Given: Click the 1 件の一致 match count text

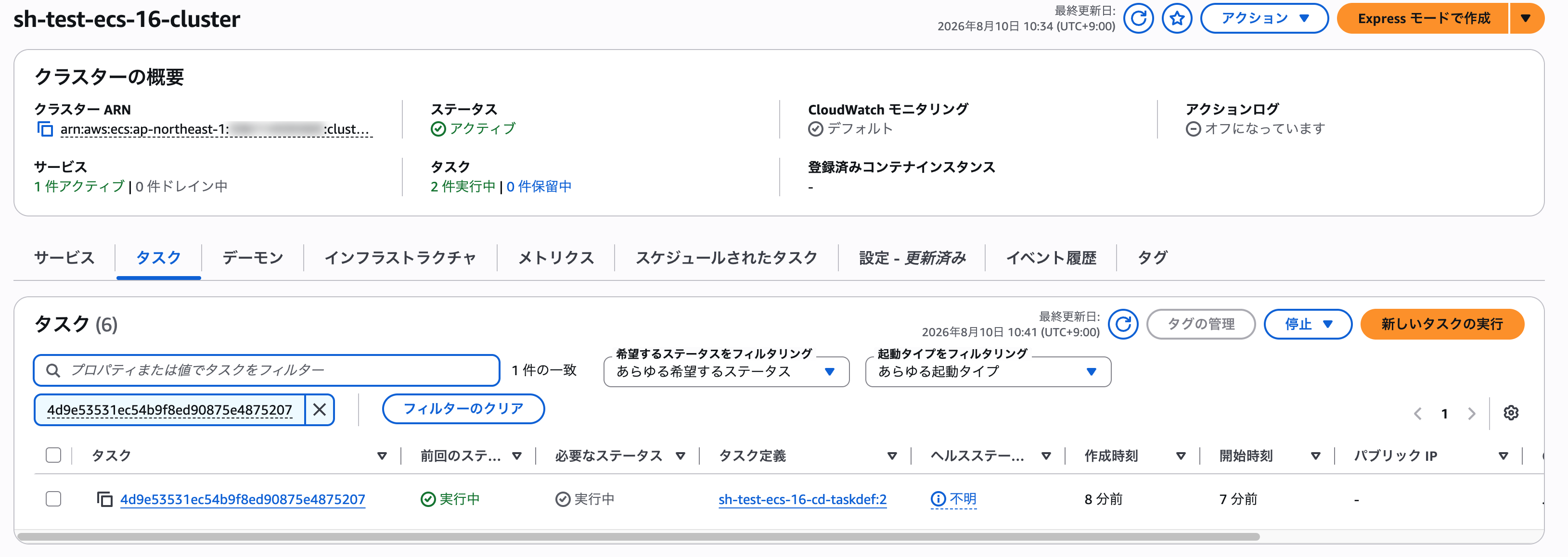Looking at the screenshot, I should 543,370.
